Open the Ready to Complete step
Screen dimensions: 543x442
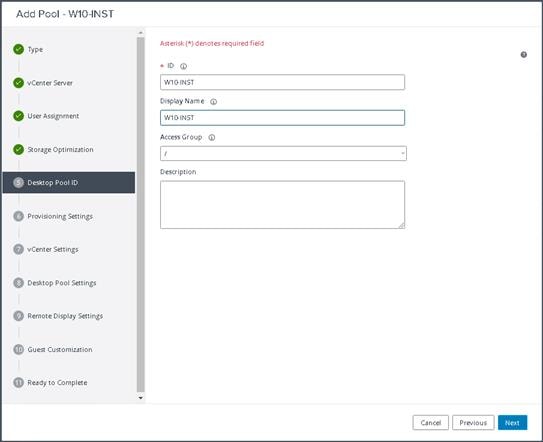coord(57,382)
